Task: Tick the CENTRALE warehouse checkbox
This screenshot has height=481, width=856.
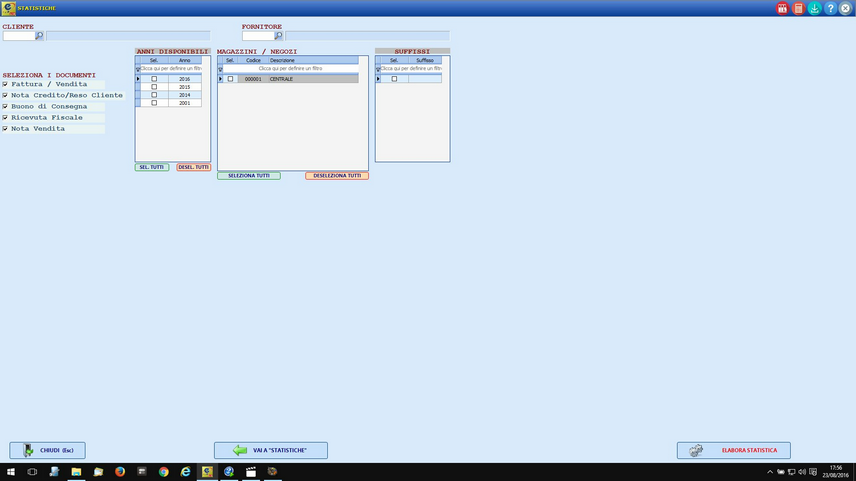Action: tap(230, 78)
